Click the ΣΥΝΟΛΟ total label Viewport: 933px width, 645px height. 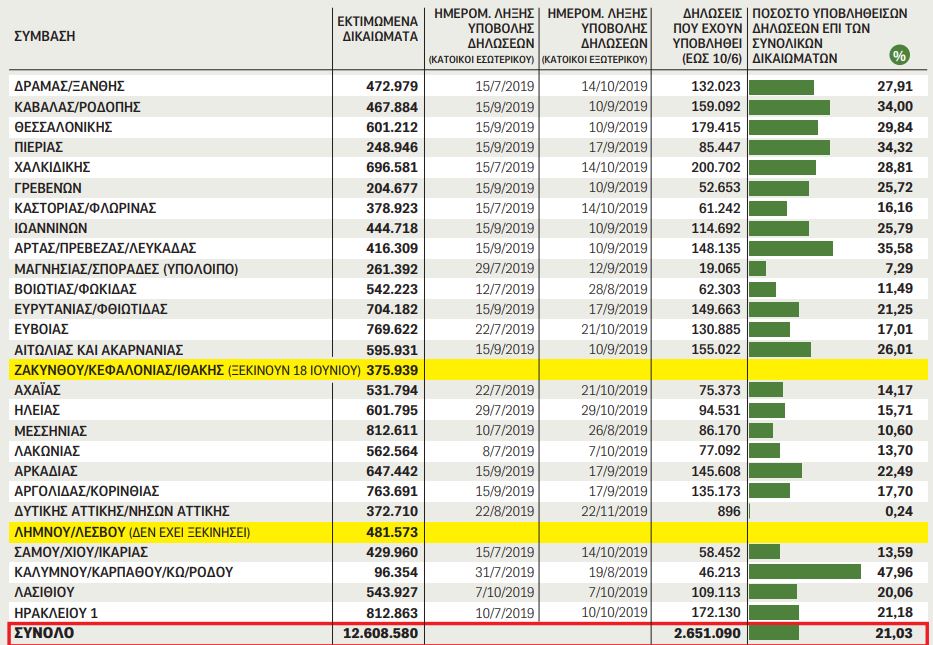[x=44, y=633]
